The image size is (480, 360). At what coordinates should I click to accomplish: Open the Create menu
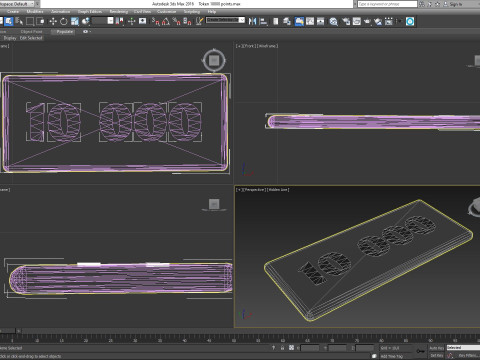point(13,12)
